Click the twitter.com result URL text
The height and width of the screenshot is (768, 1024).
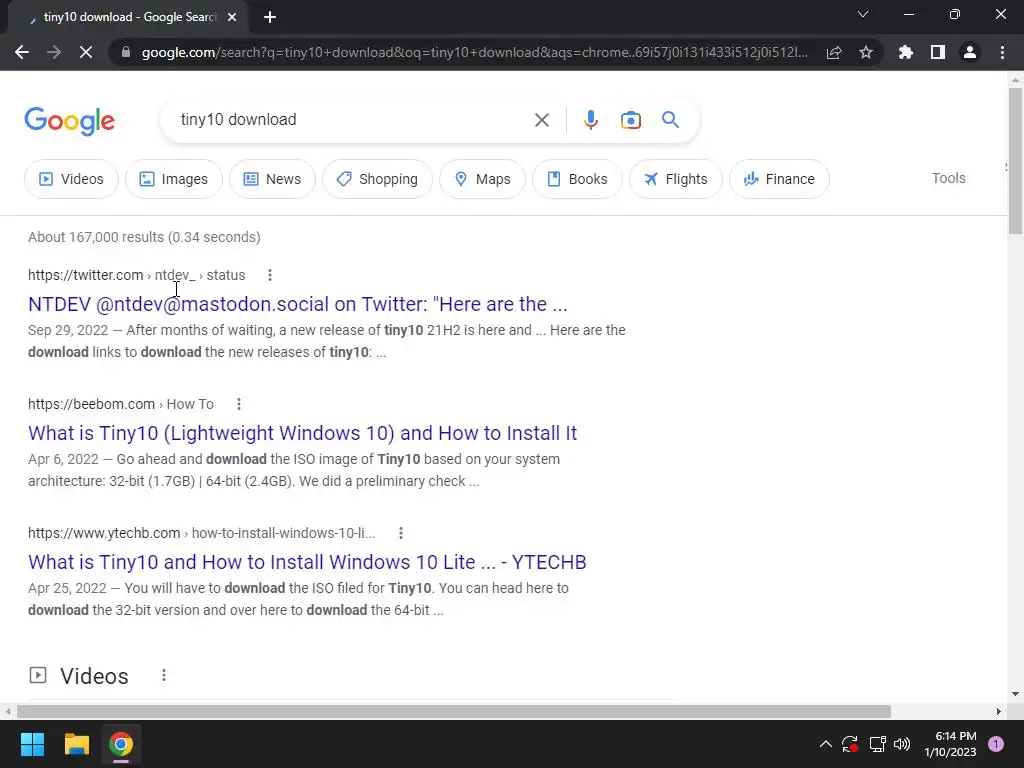point(136,276)
